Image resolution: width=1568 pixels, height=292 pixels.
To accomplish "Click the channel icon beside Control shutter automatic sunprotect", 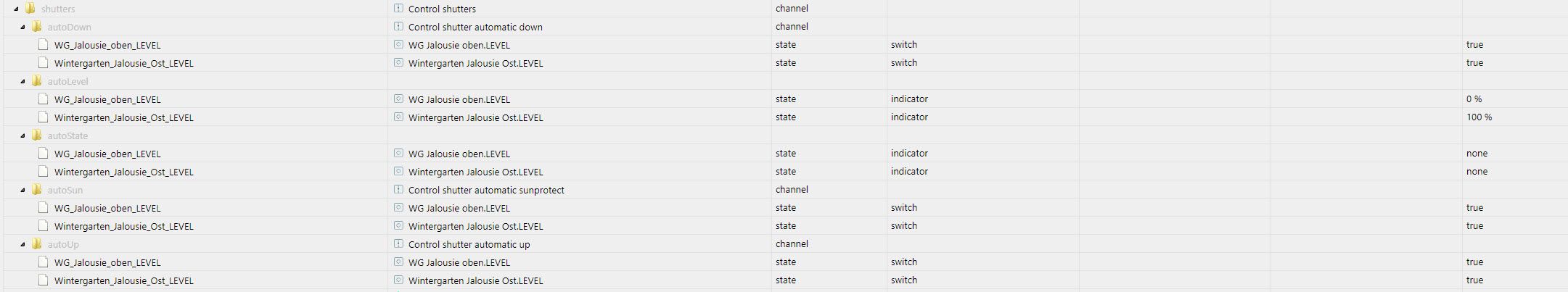I will [398, 190].
